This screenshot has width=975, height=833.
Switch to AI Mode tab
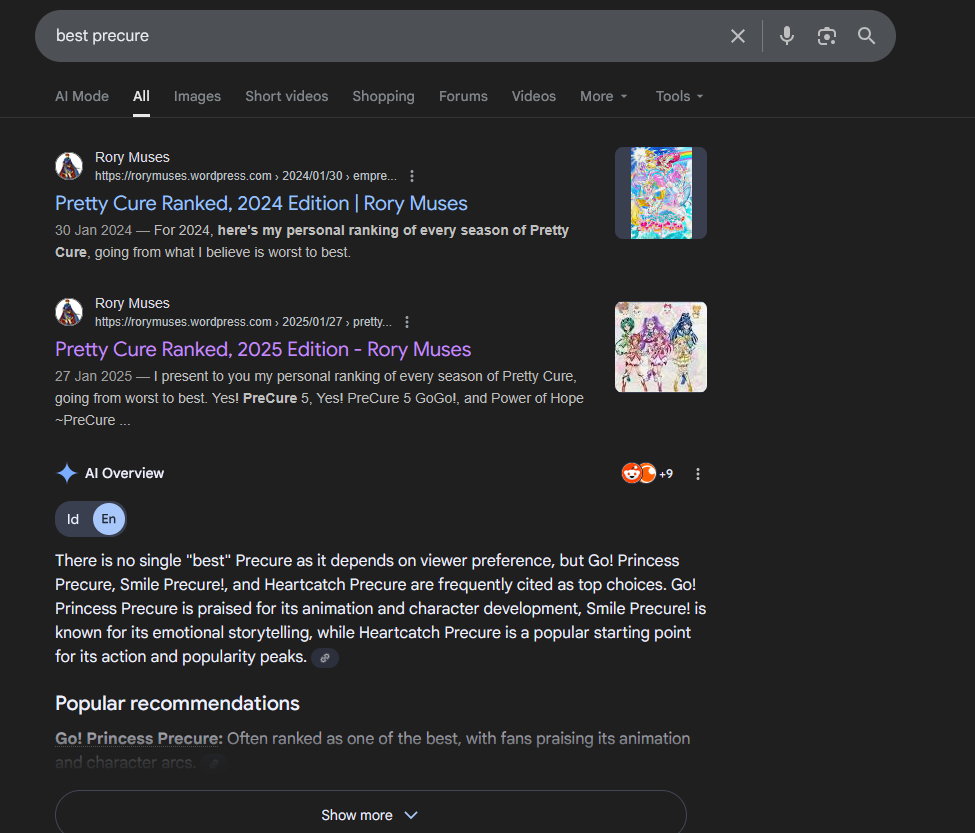[x=82, y=96]
